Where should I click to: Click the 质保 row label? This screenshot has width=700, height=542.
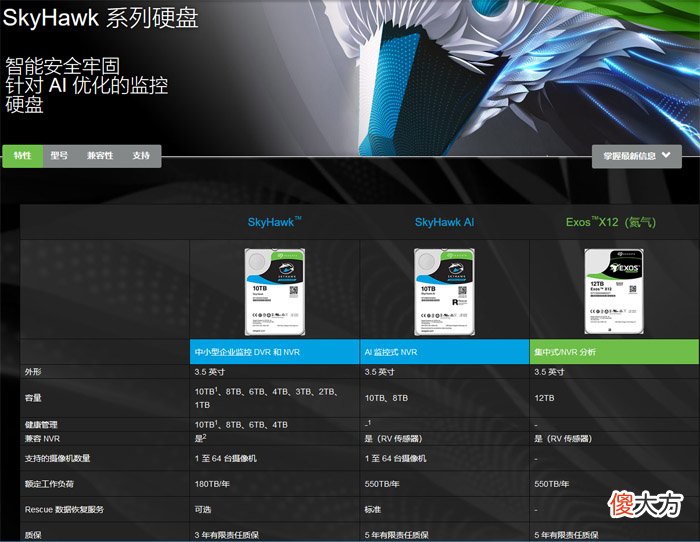pyautogui.click(x=33, y=535)
